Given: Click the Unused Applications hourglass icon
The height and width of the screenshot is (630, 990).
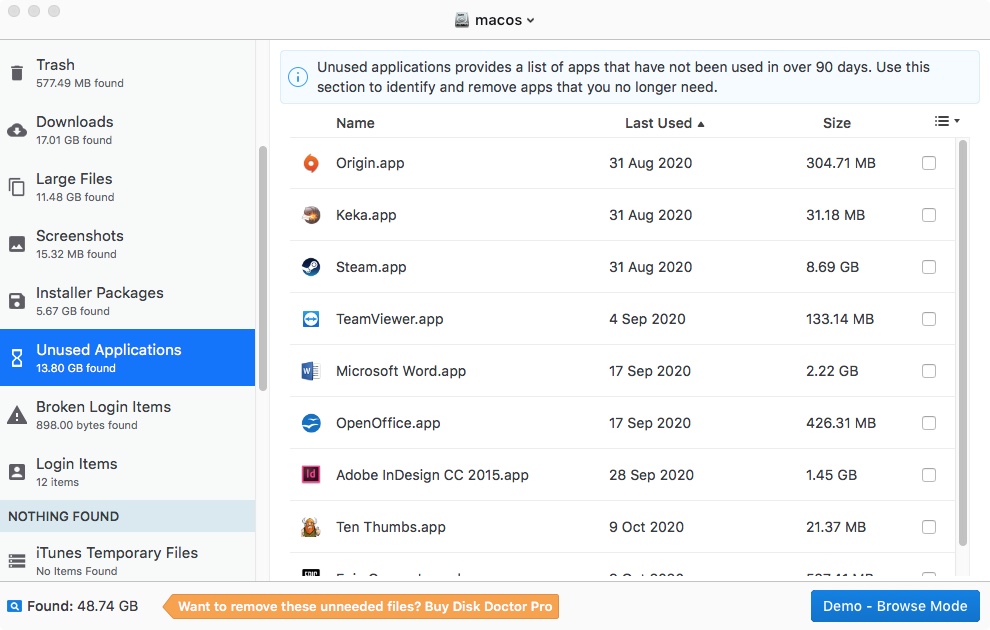Looking at the screenshot, I should (x=17, y=358).
